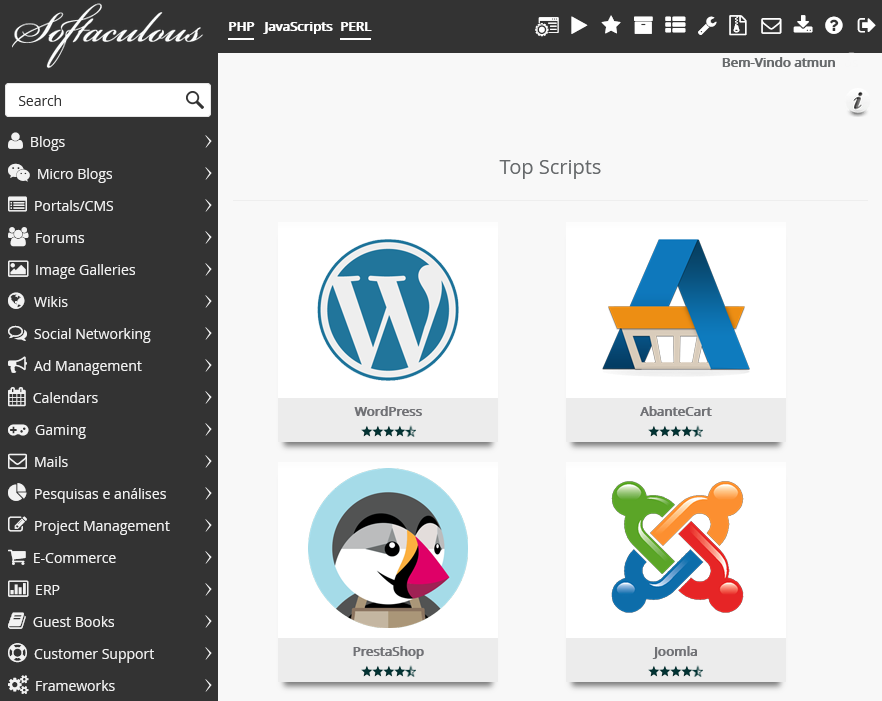Screen dimensions: 882x701
Task: Open help question mark icon
Action: click(834, 26)
